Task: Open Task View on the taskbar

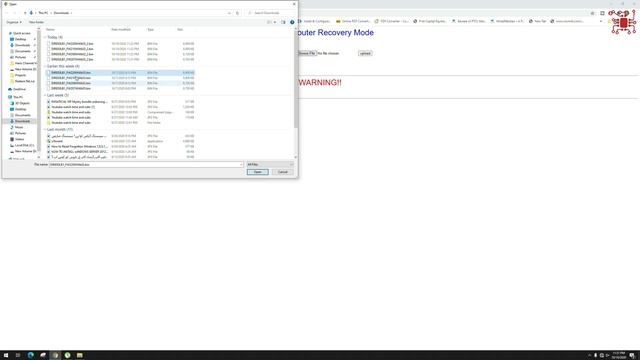Action: click(x=18, y=355)
